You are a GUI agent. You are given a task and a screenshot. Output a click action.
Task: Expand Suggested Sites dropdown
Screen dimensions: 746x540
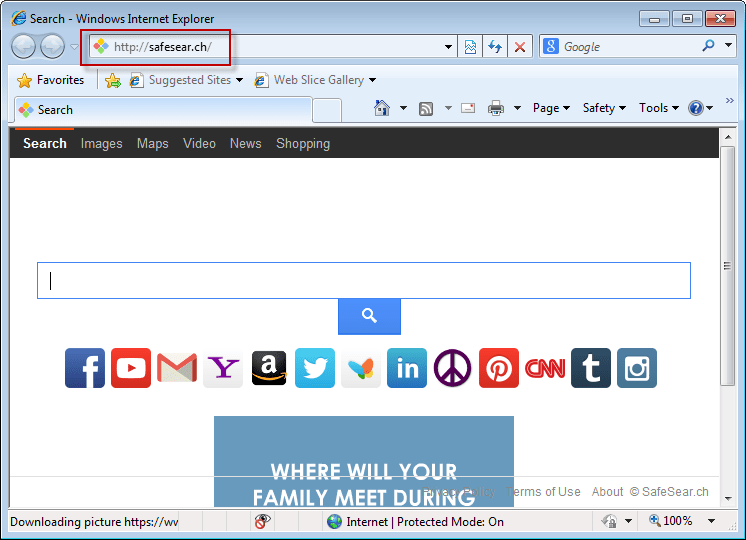(x=239, y=80)
